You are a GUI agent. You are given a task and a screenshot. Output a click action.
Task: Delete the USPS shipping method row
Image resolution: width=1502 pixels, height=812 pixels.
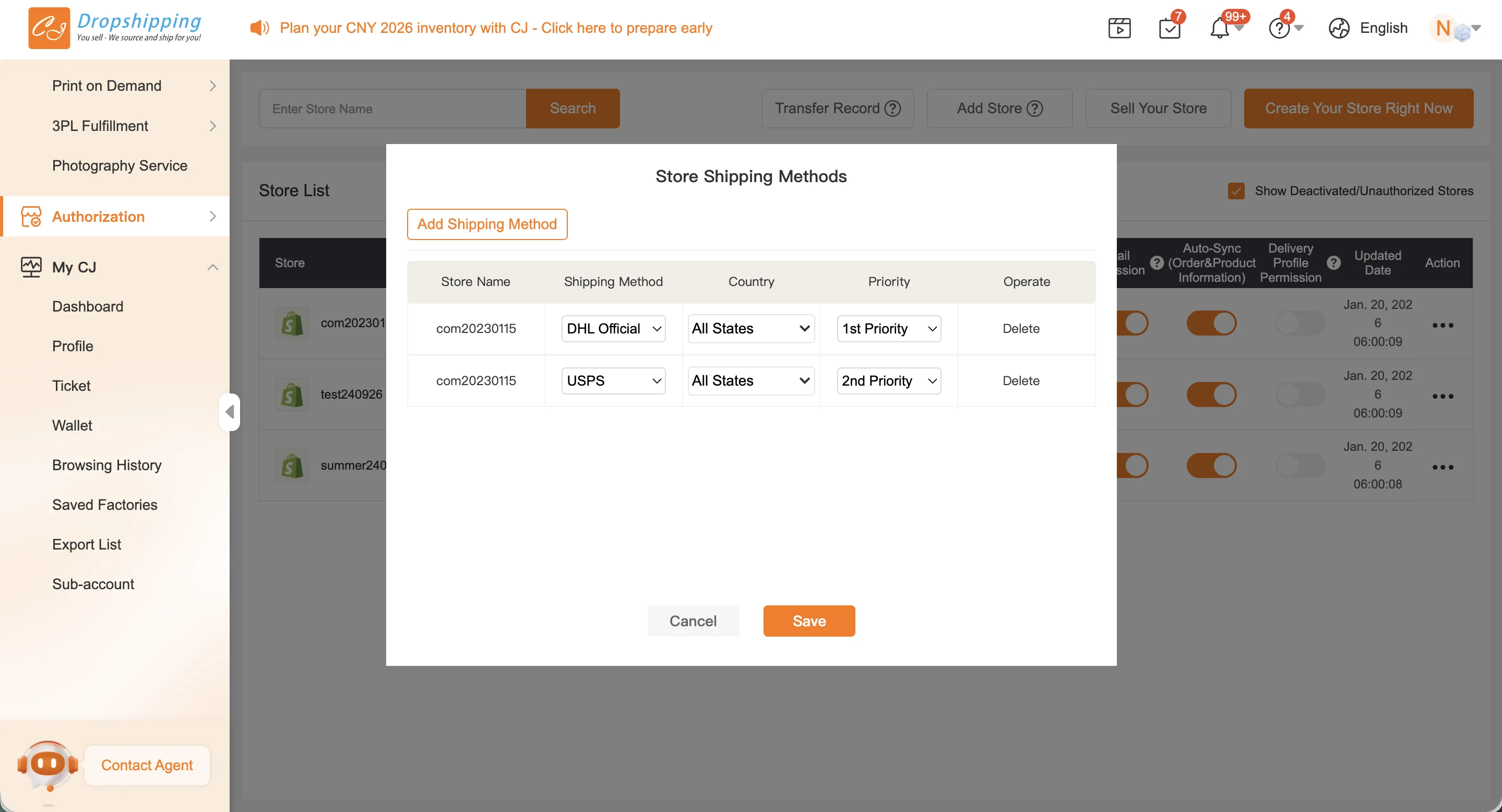1020,380
